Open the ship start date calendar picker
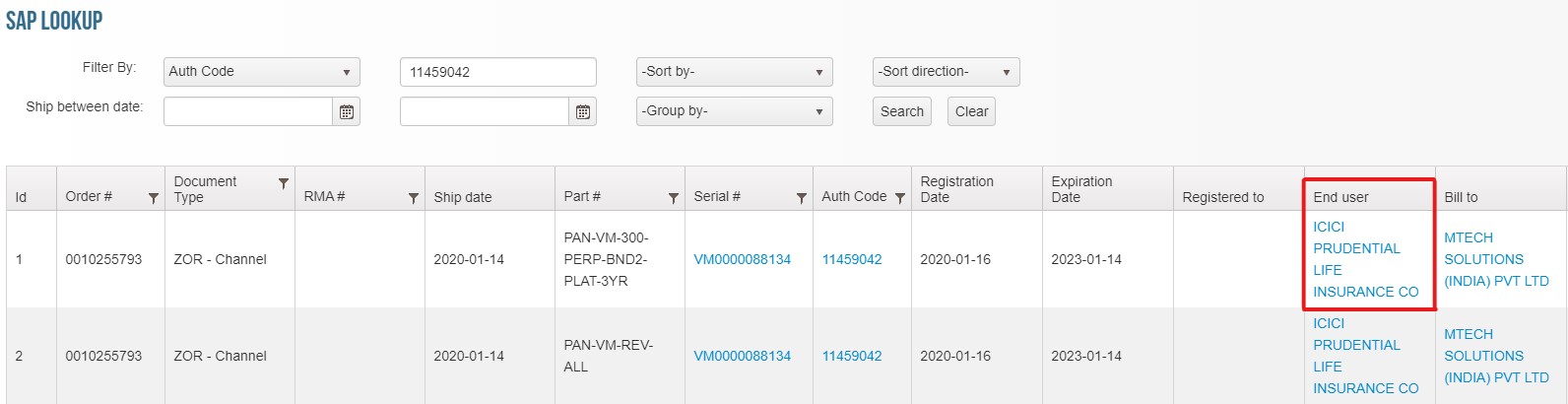This screenshot has height=404, width=1568. point(347,112)
